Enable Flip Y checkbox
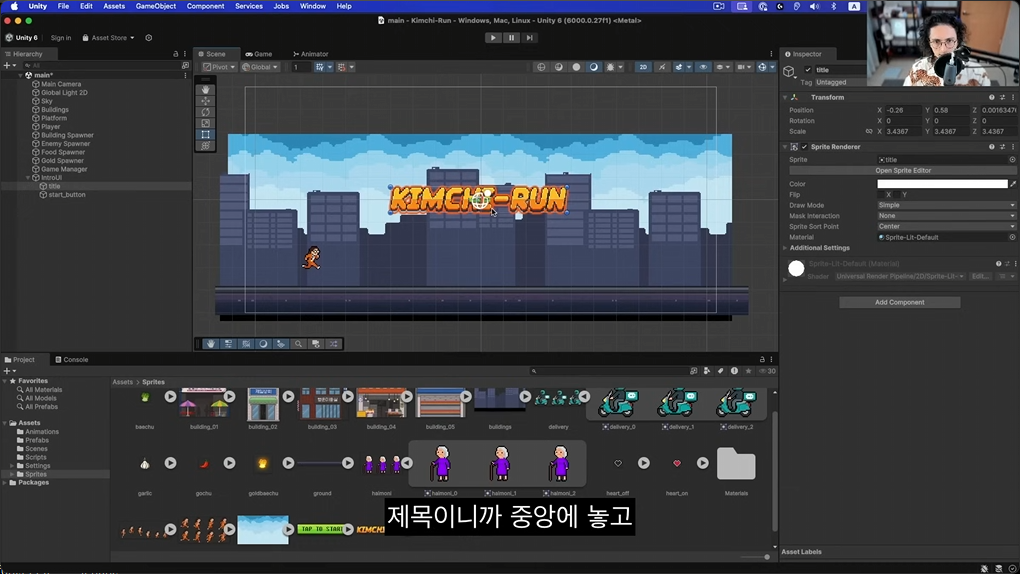The width and height of the screenshot is (1020, 574). tap(896, 195)
